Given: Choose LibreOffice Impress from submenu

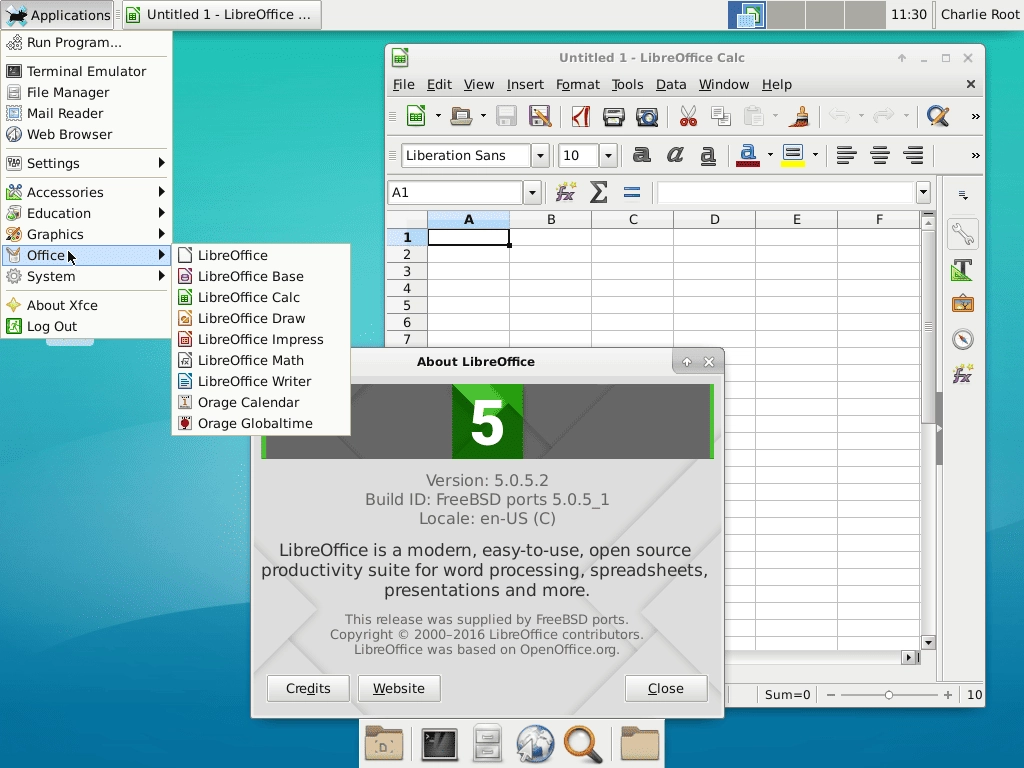Looking at the screenshot, I should 261,340.
